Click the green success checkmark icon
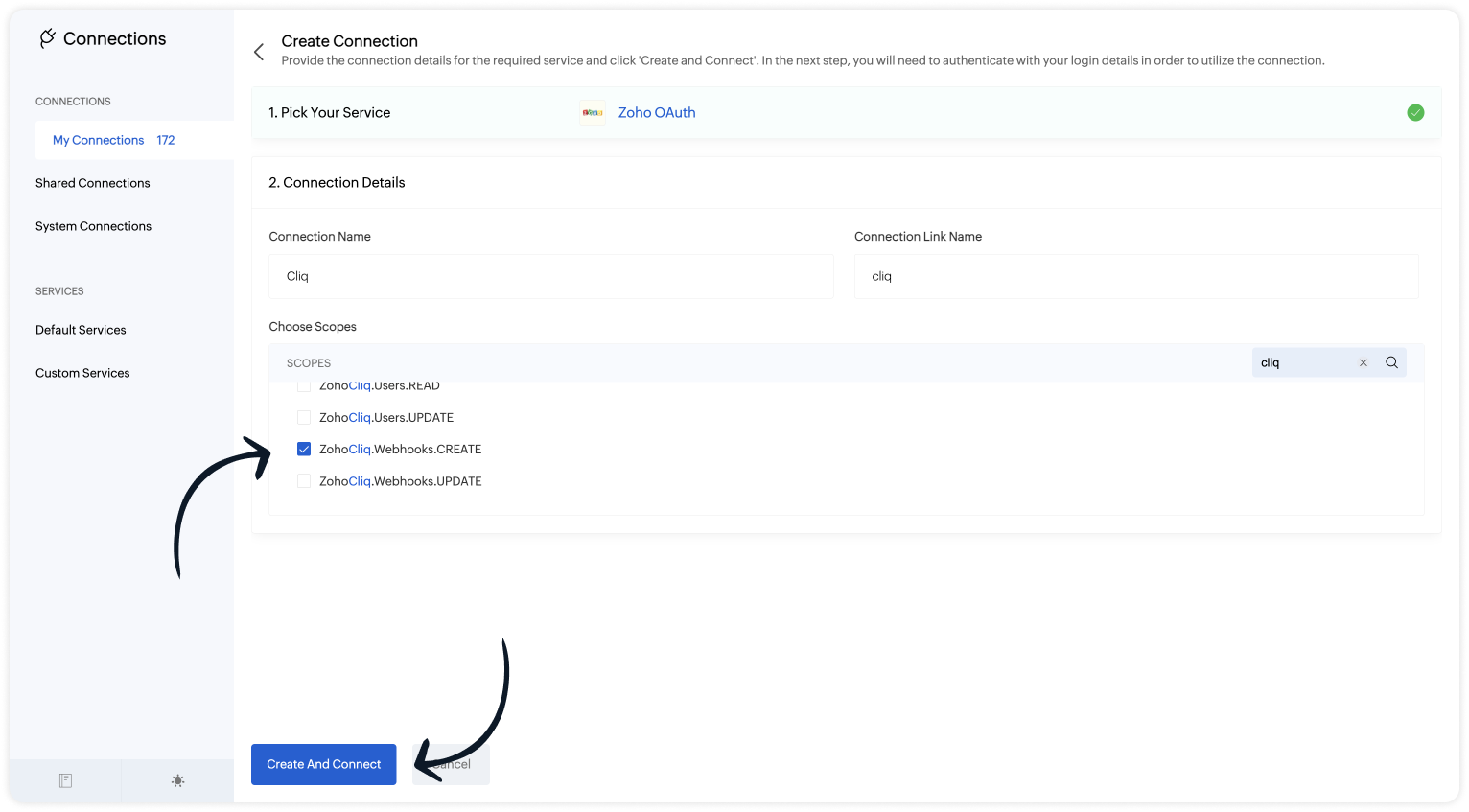Viewport: 1469px width, 812px height. pyautogui.click(x=1415, y=112)
